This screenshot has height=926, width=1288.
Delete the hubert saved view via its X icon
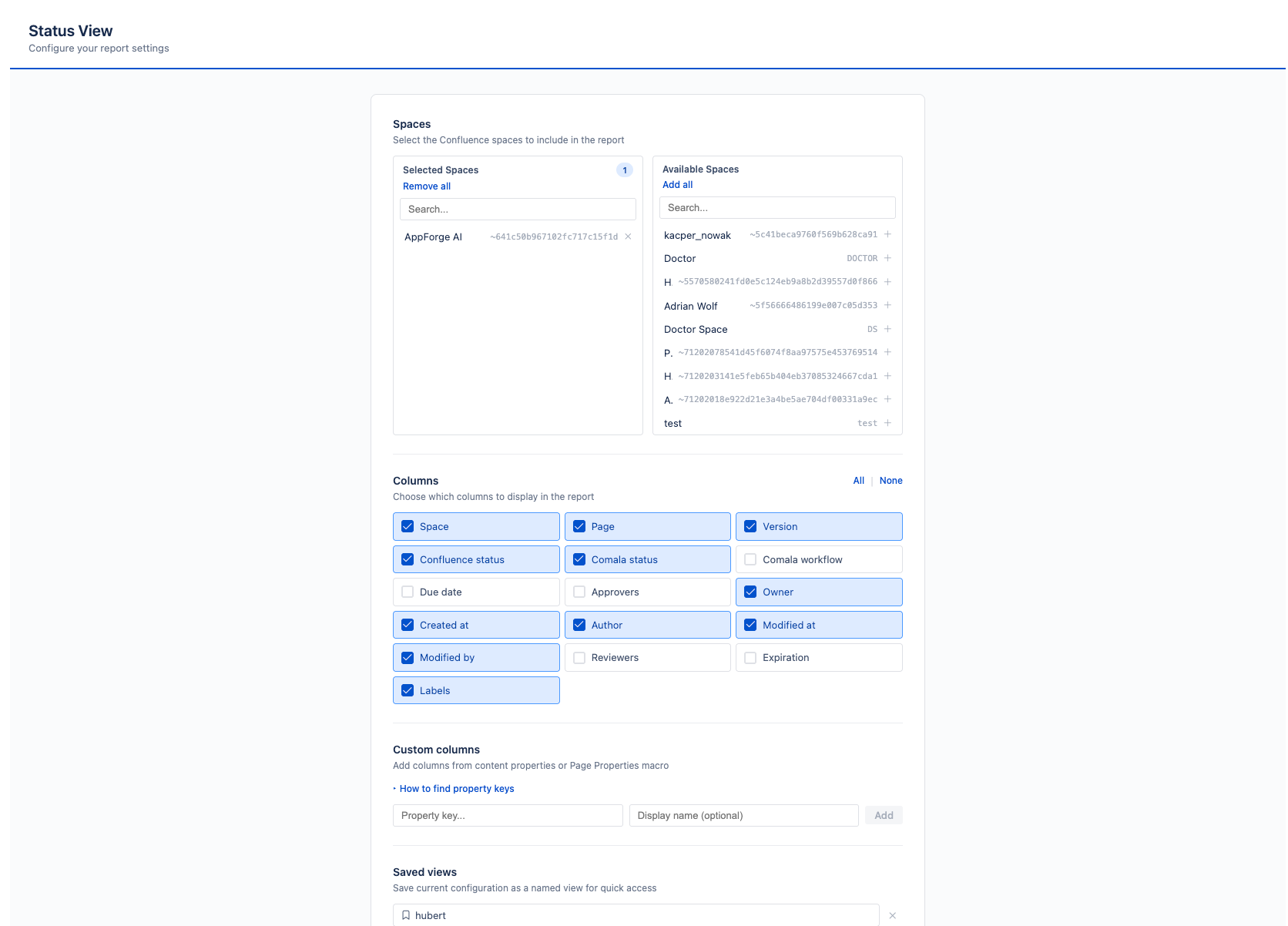pyautogui.click(x=892, y=915)
